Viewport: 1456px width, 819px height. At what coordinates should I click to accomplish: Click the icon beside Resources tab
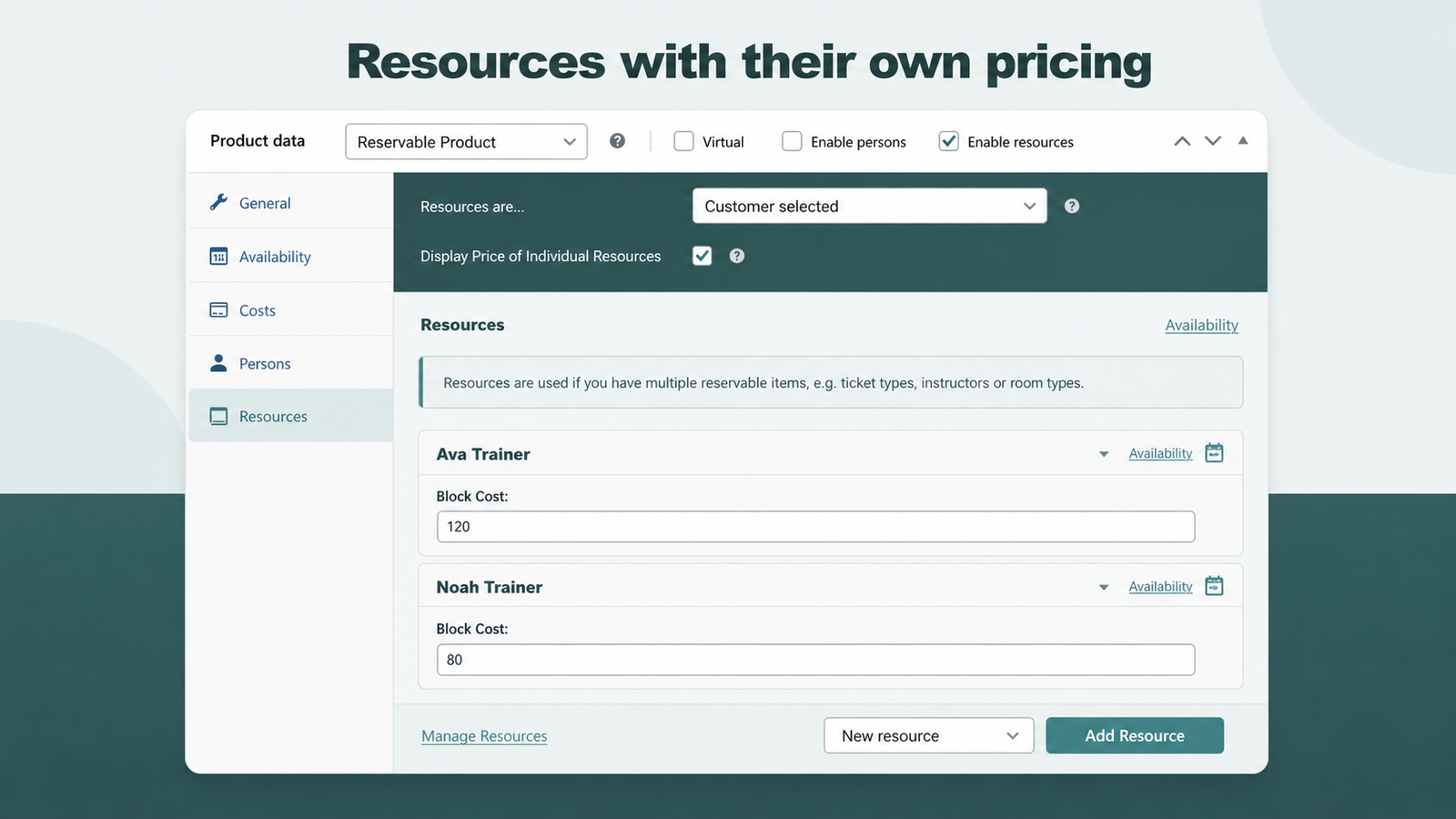218,416
